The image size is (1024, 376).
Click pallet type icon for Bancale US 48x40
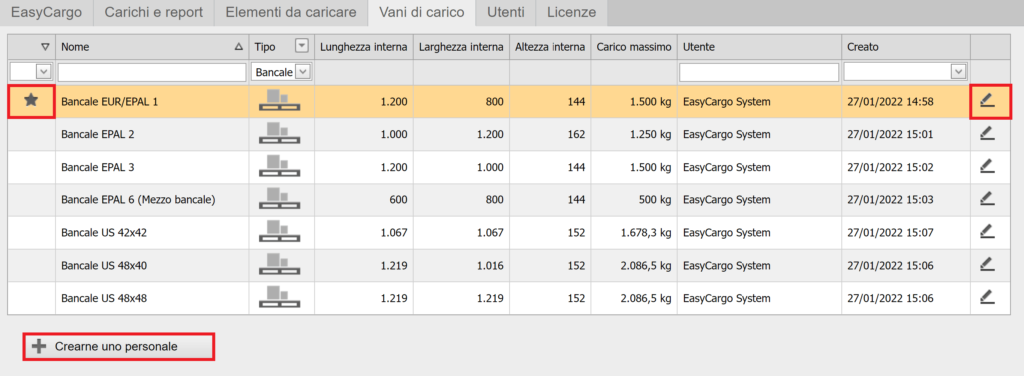click(x=280, y=264)
